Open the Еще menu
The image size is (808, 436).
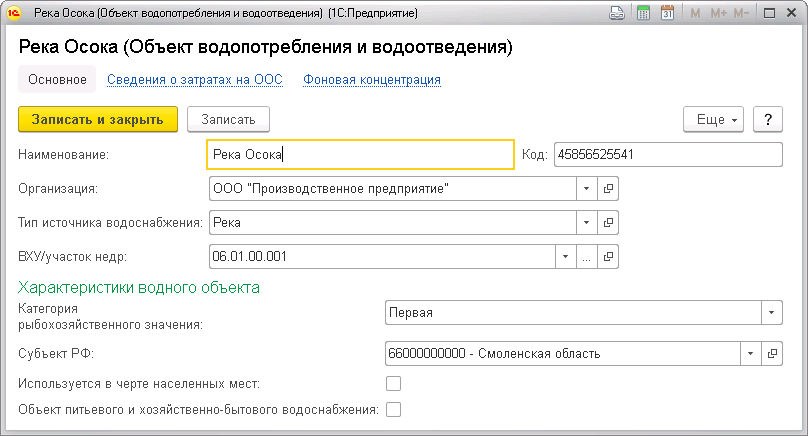pyautogui.click(x=713, y=119)
